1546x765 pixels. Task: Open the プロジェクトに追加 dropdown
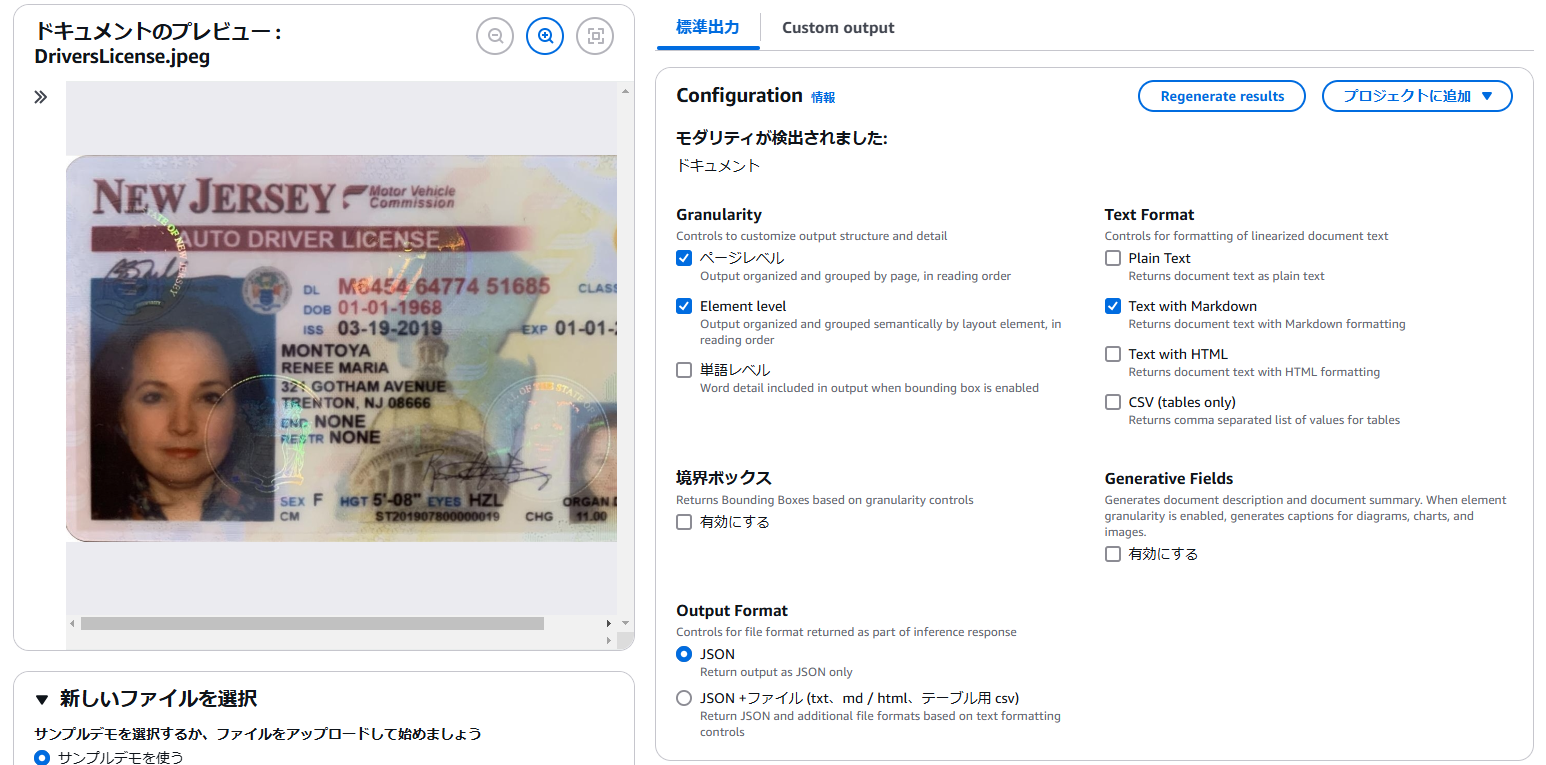1417,96
